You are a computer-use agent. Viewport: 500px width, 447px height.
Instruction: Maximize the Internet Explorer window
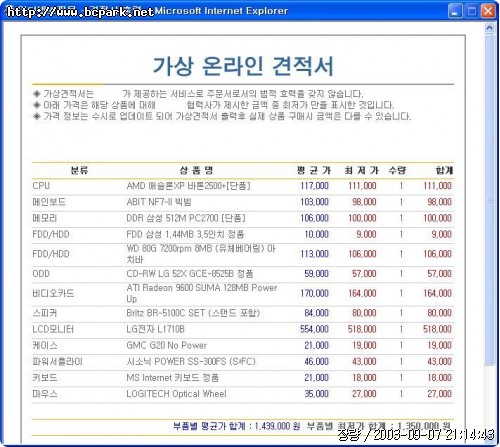tap(472, 11)
